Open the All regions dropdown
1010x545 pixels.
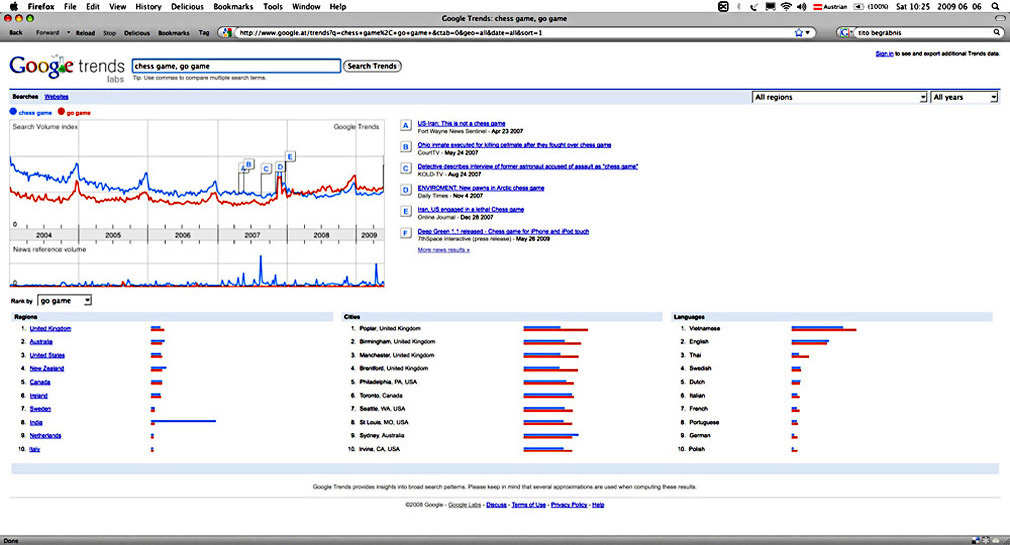click(x=839, y=97)
